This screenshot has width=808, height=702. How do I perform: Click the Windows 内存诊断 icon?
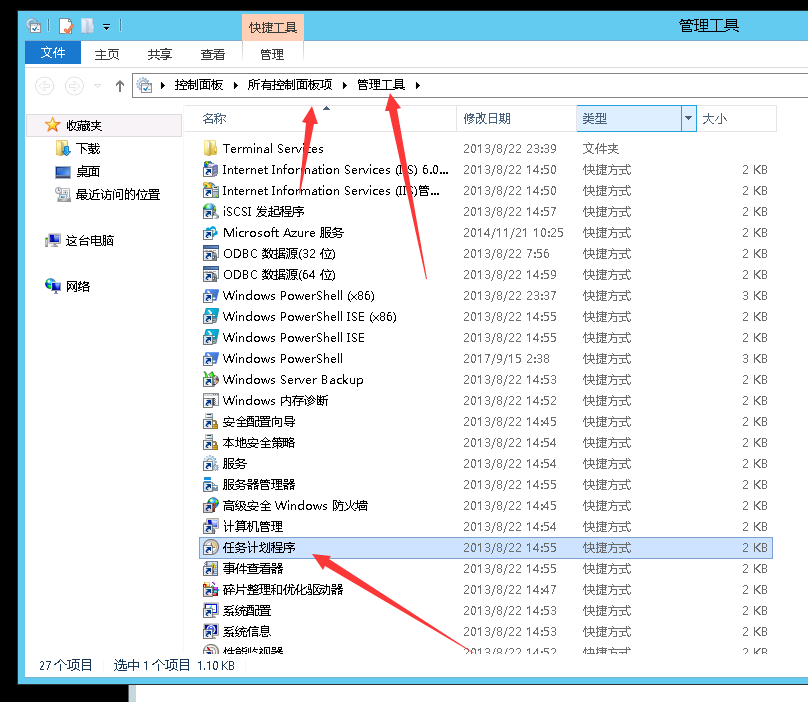pyautogui.click(x=210, y=400)
